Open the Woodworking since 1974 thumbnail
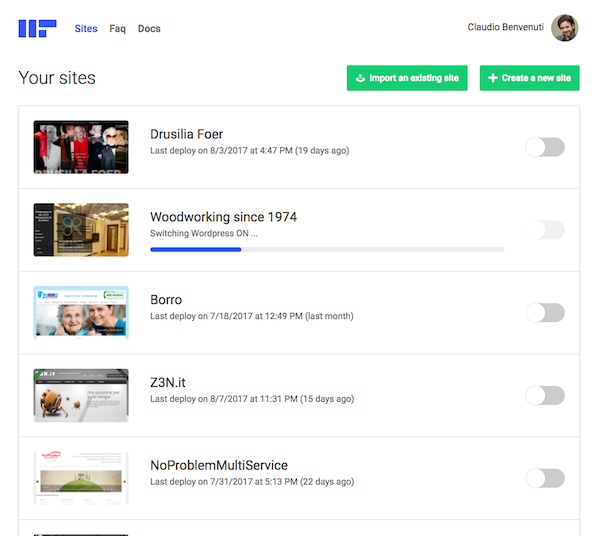Screen dimensions: 600x536 click(81, 230)
